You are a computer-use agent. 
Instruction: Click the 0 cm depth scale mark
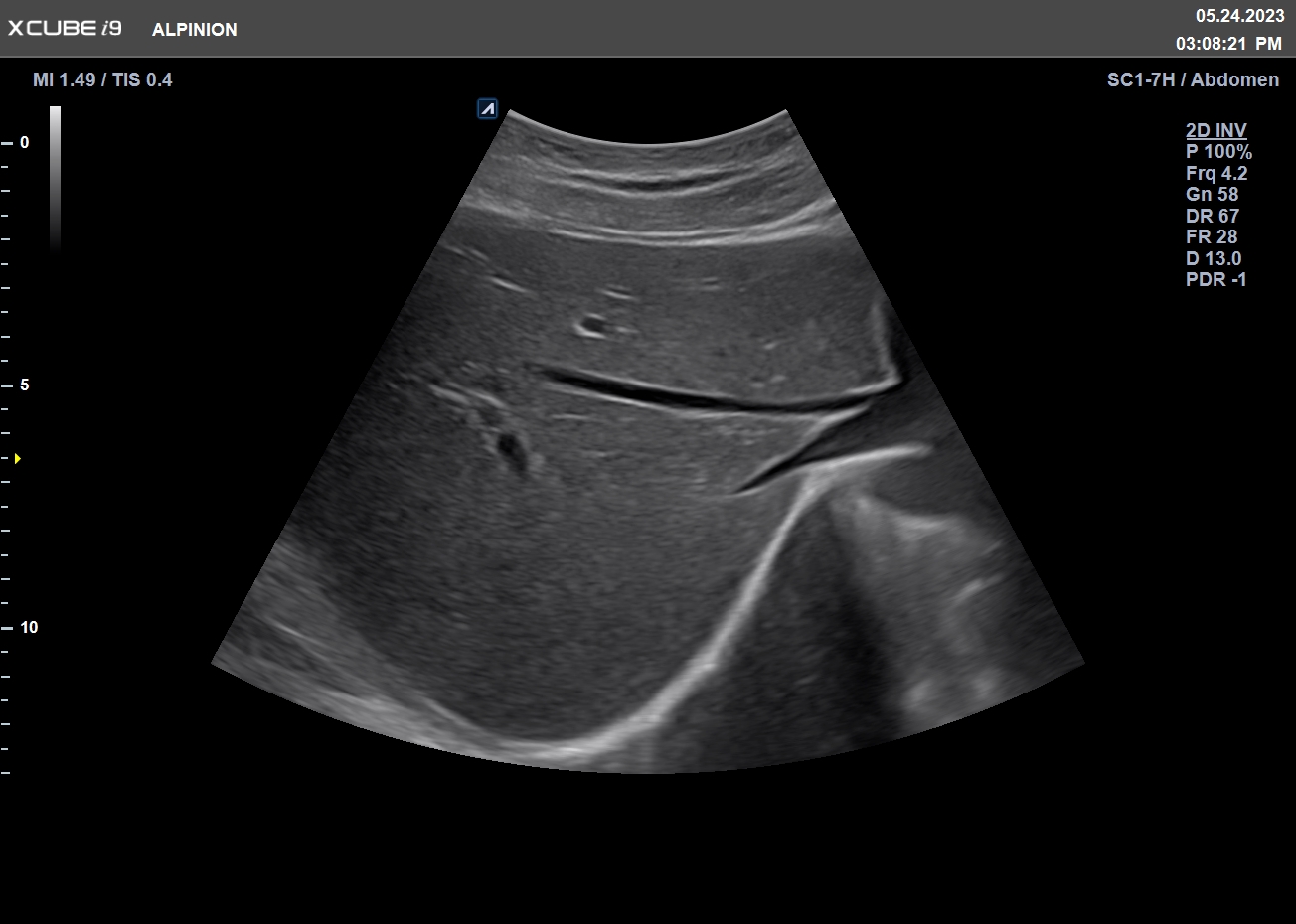pyautogui.click(x=24, y=142)
